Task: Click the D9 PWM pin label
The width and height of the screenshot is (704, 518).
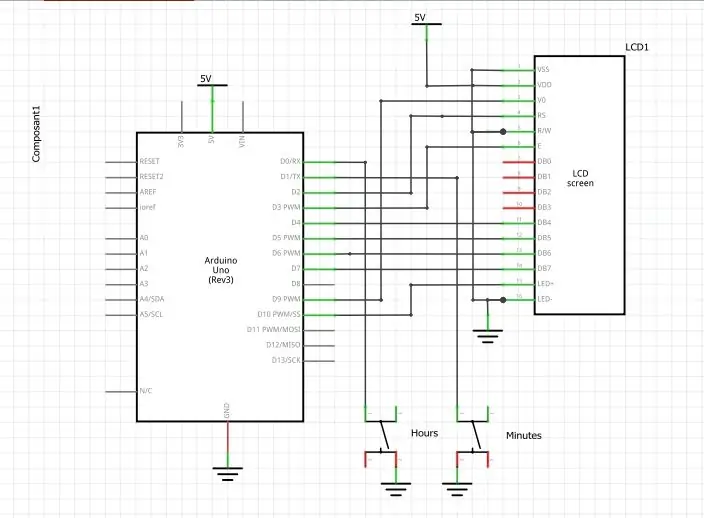Action: pyautogui.click(x=286, y=299)
